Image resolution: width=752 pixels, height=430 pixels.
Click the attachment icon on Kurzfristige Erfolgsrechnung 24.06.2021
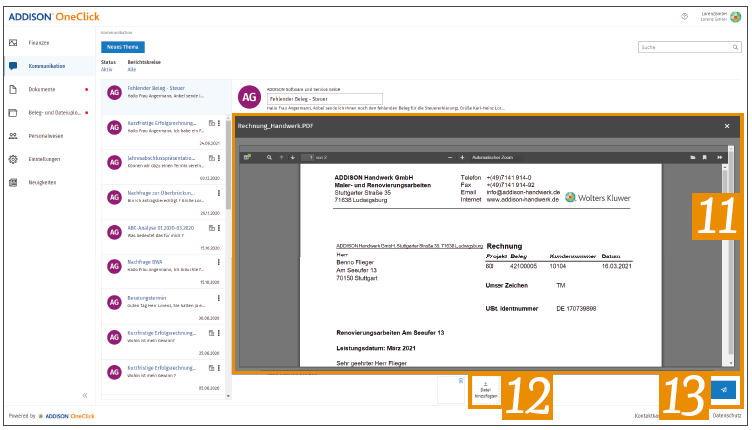pyautogui.click(x=212, y=123)
